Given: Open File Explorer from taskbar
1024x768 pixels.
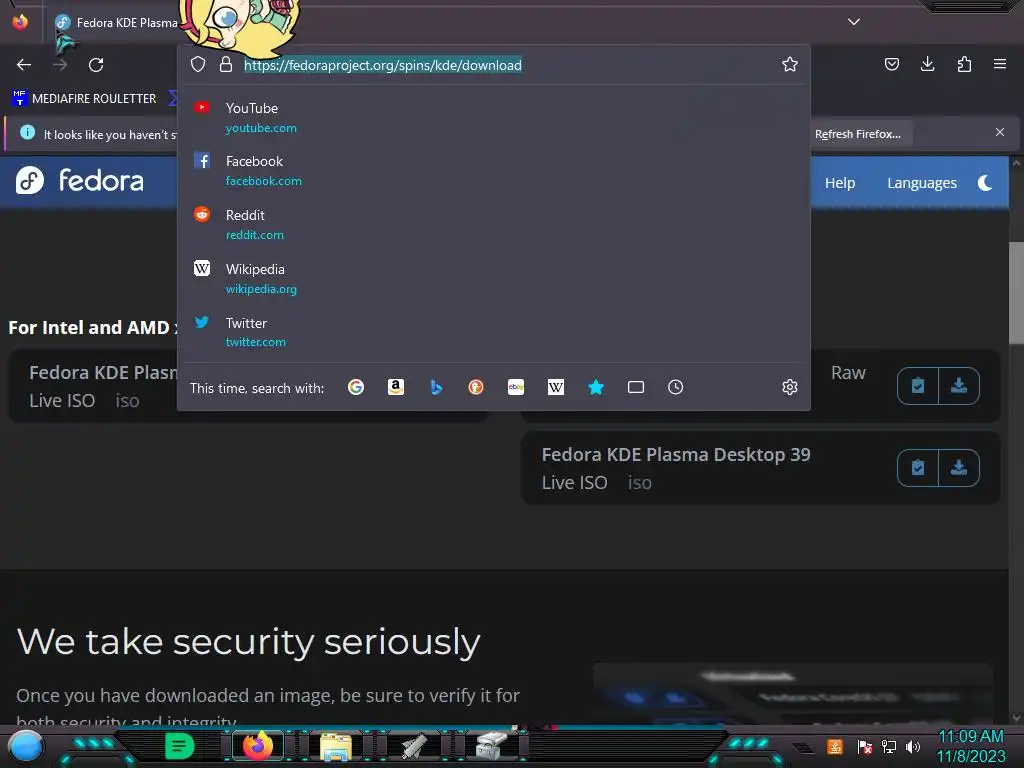Looking at the screenshot, I should point(336,747).
